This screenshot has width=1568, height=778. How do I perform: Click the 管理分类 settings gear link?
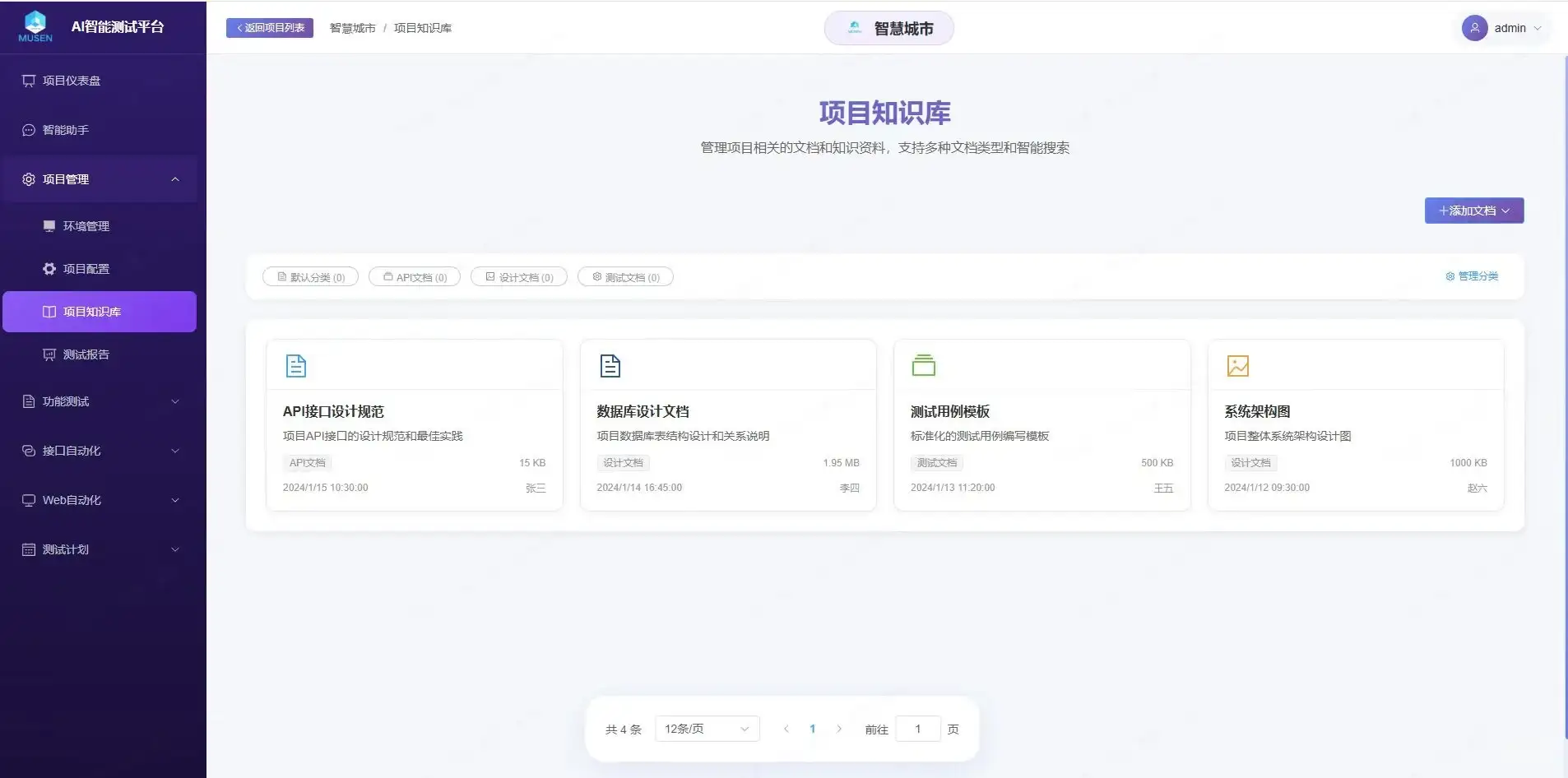click(1472, 276)
